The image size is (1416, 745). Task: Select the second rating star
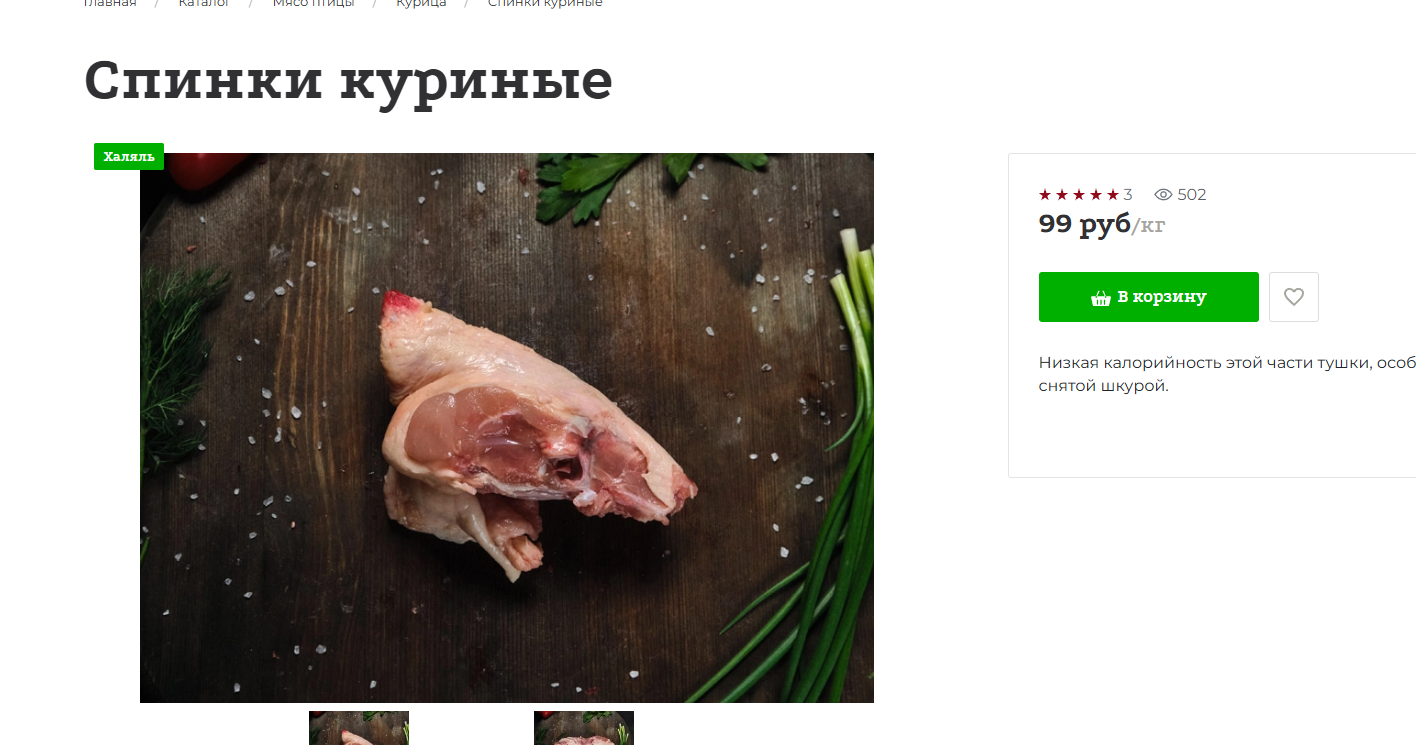pyautogui.click(x=1062, y=195)
